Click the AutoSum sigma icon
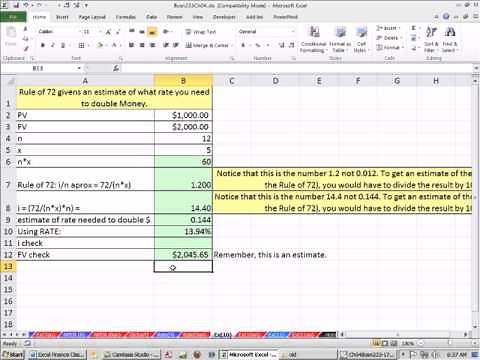The image size is (480, 360). [414, 28]
